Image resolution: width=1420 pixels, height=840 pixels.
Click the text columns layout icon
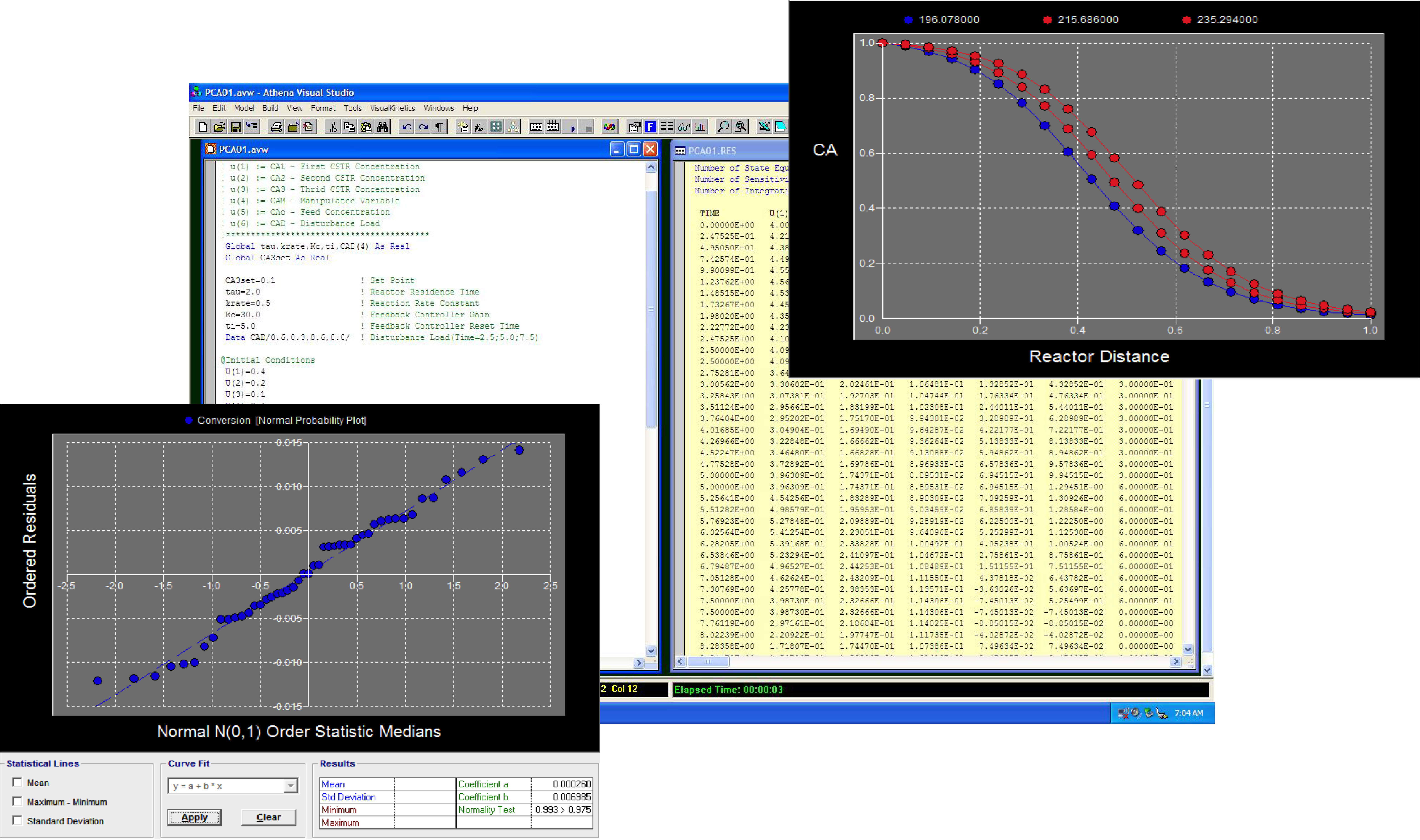[x=667, y=127]
